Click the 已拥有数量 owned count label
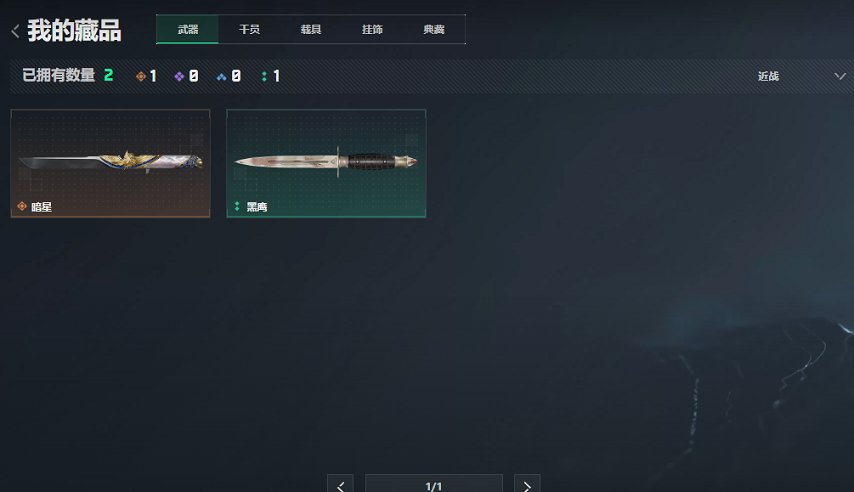This screenshot has width=854, height=492. (59, 75)
